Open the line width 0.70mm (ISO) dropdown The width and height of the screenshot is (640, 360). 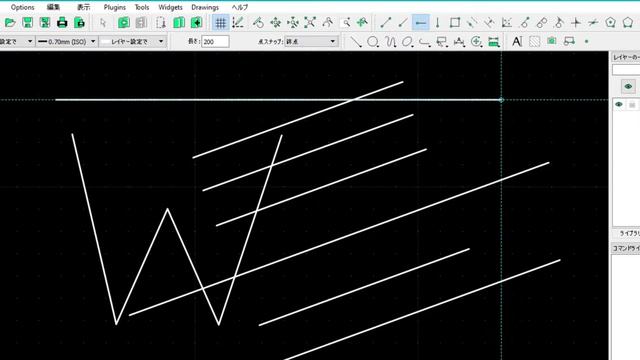(67, 42)
